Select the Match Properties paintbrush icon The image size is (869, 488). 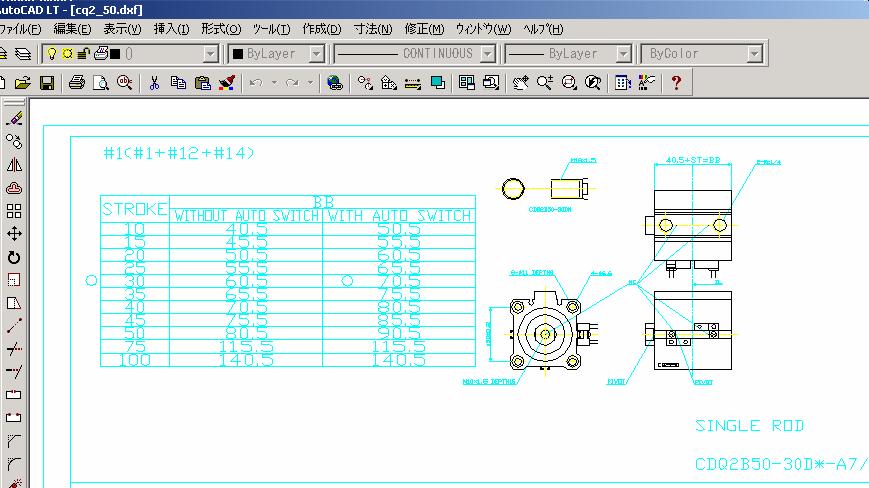click(x=227, y=84)
